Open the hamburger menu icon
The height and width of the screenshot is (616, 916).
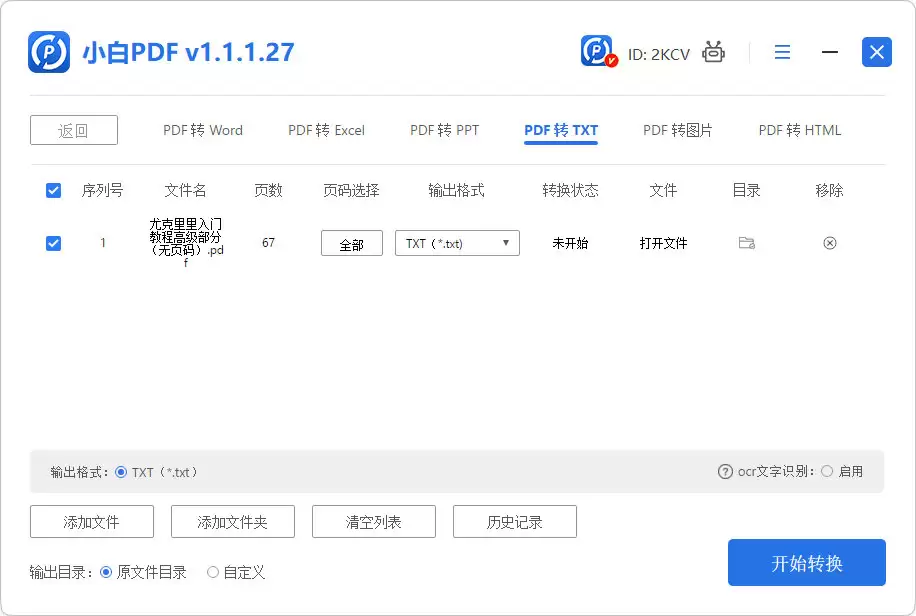pyautogui.click(x=782, y=52)
